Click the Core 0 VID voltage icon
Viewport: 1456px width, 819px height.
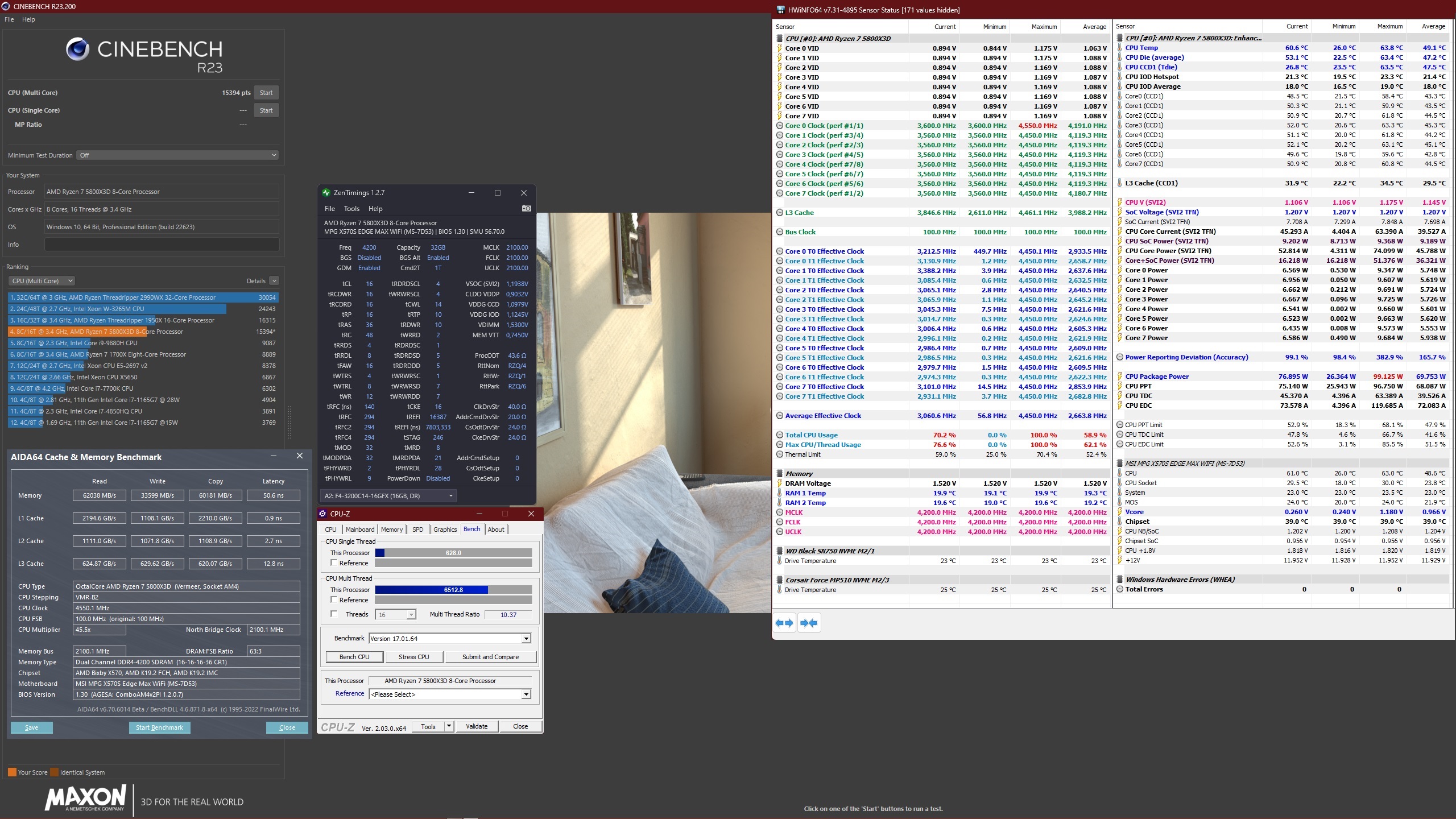[780, 48]
